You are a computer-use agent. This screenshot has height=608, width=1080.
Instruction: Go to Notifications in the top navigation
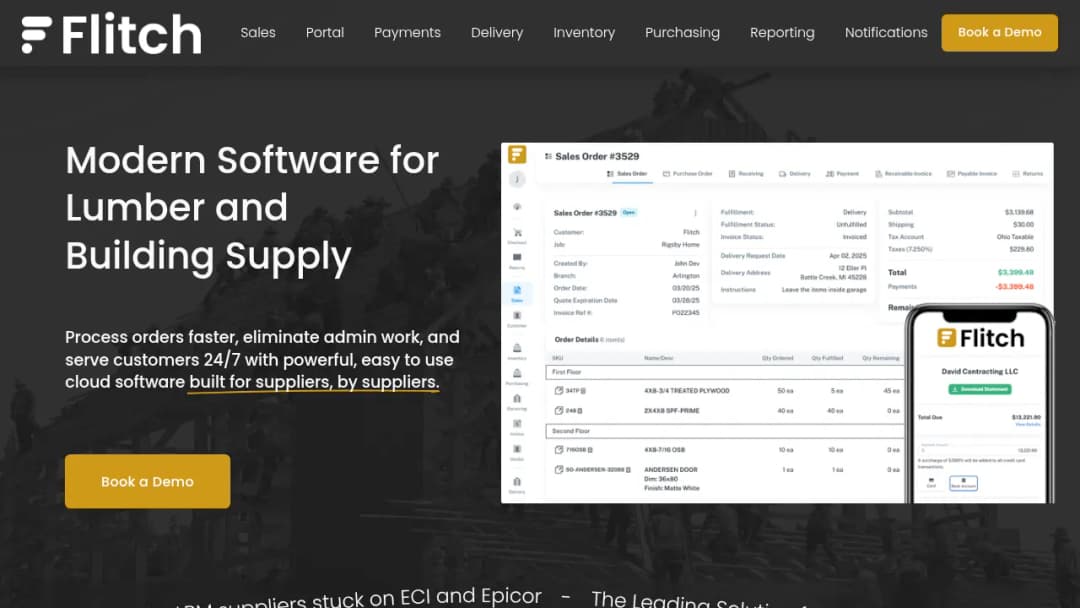pyautogui.click(x=886, y=32)
